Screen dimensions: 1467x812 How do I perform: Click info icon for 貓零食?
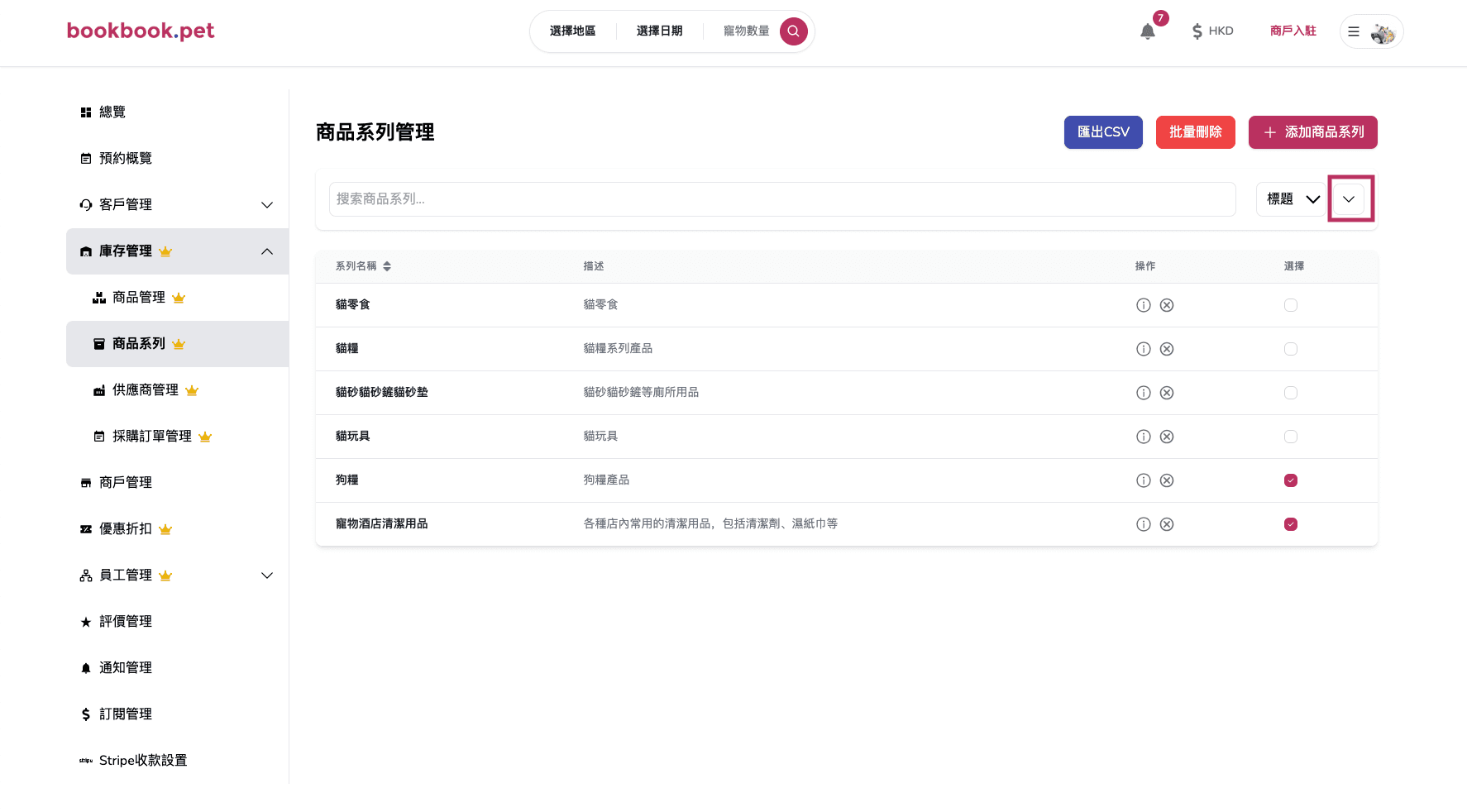(x=1144, y=305)
